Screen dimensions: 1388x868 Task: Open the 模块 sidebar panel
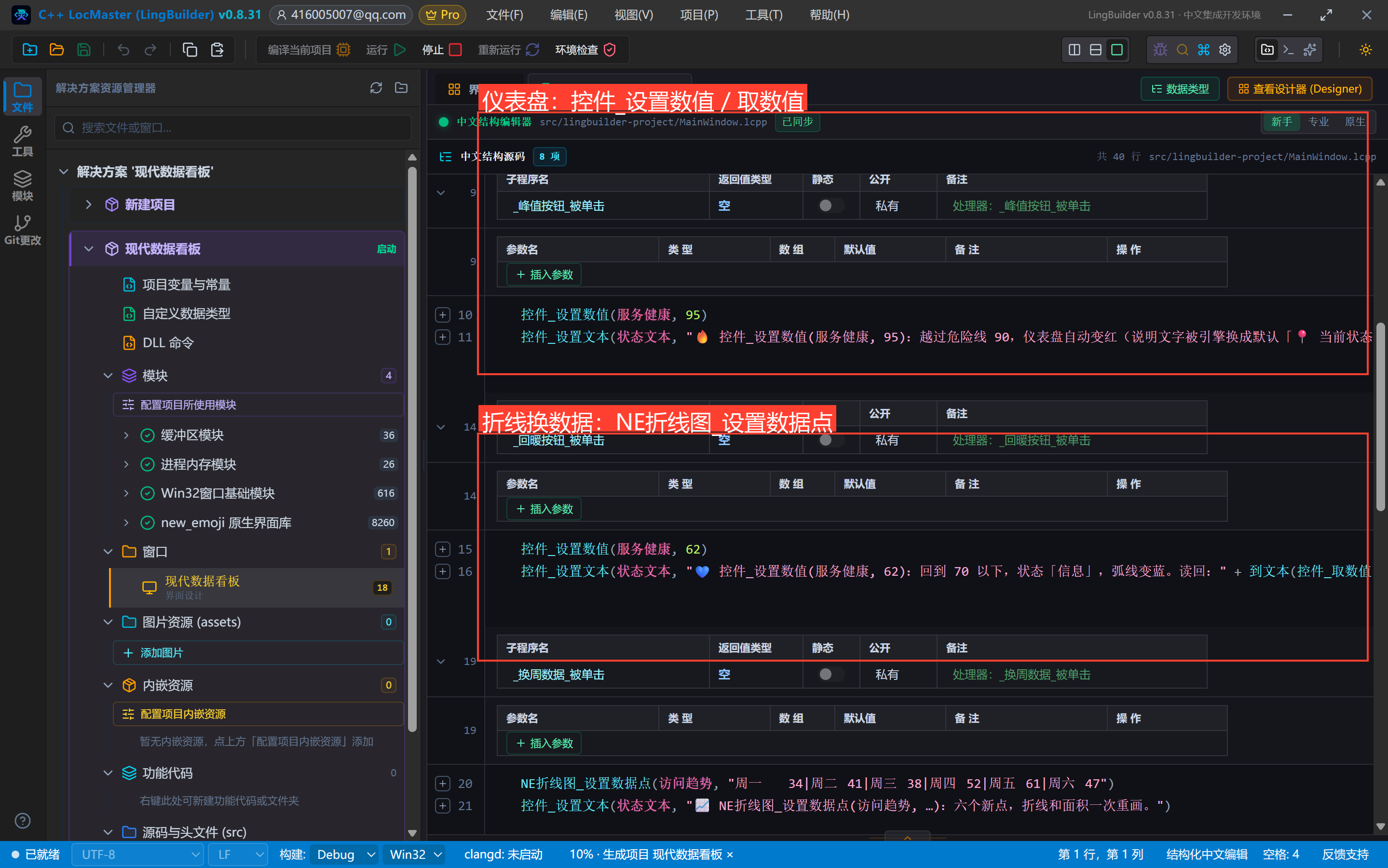[22, 186]
